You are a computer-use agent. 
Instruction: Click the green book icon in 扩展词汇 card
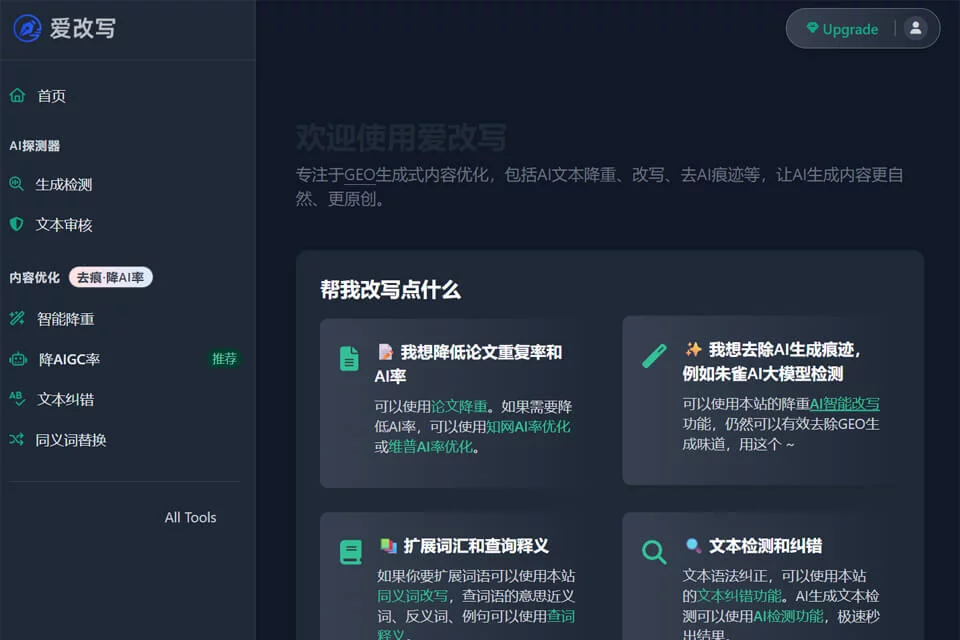click(x=351, y=552)
